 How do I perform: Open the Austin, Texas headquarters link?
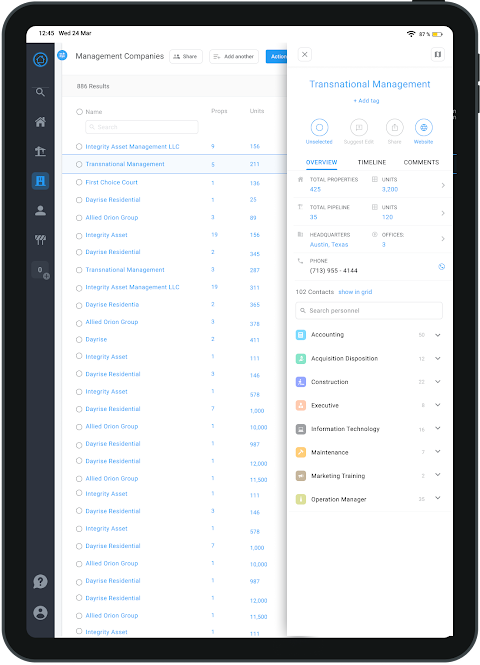point(329,245)
